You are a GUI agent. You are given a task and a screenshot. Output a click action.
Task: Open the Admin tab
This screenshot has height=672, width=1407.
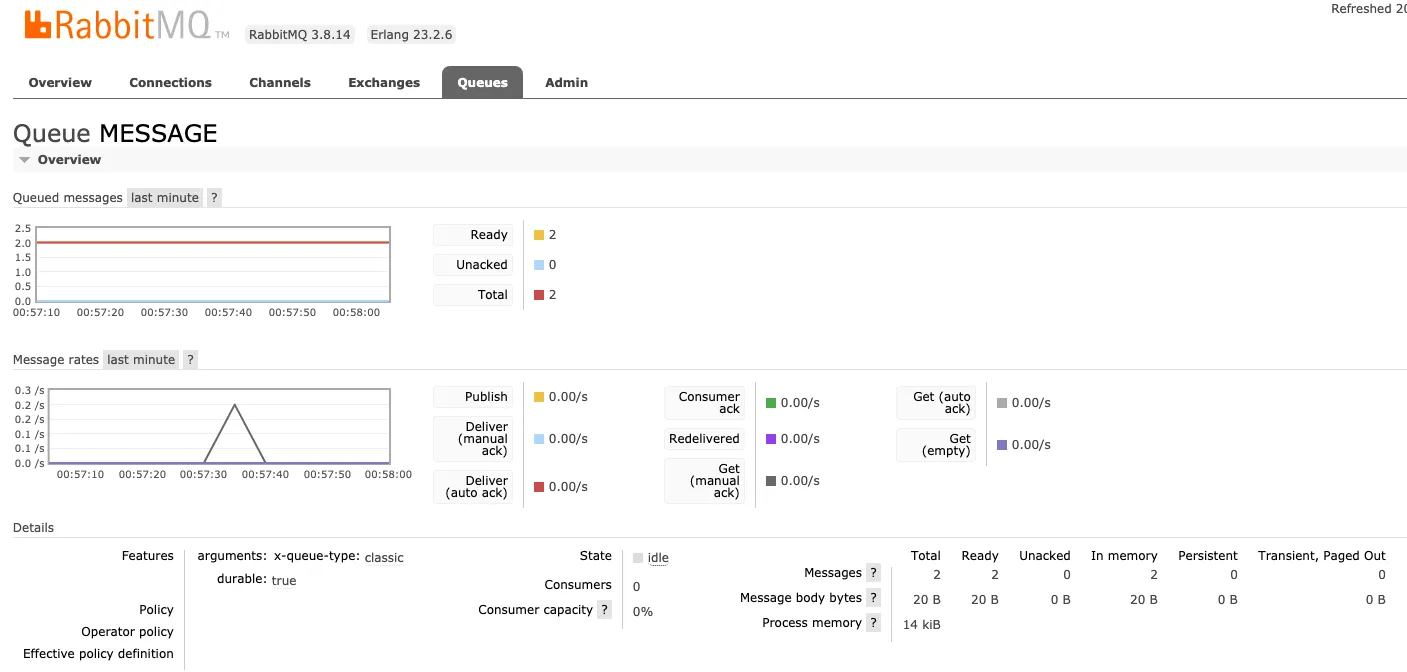566,83
